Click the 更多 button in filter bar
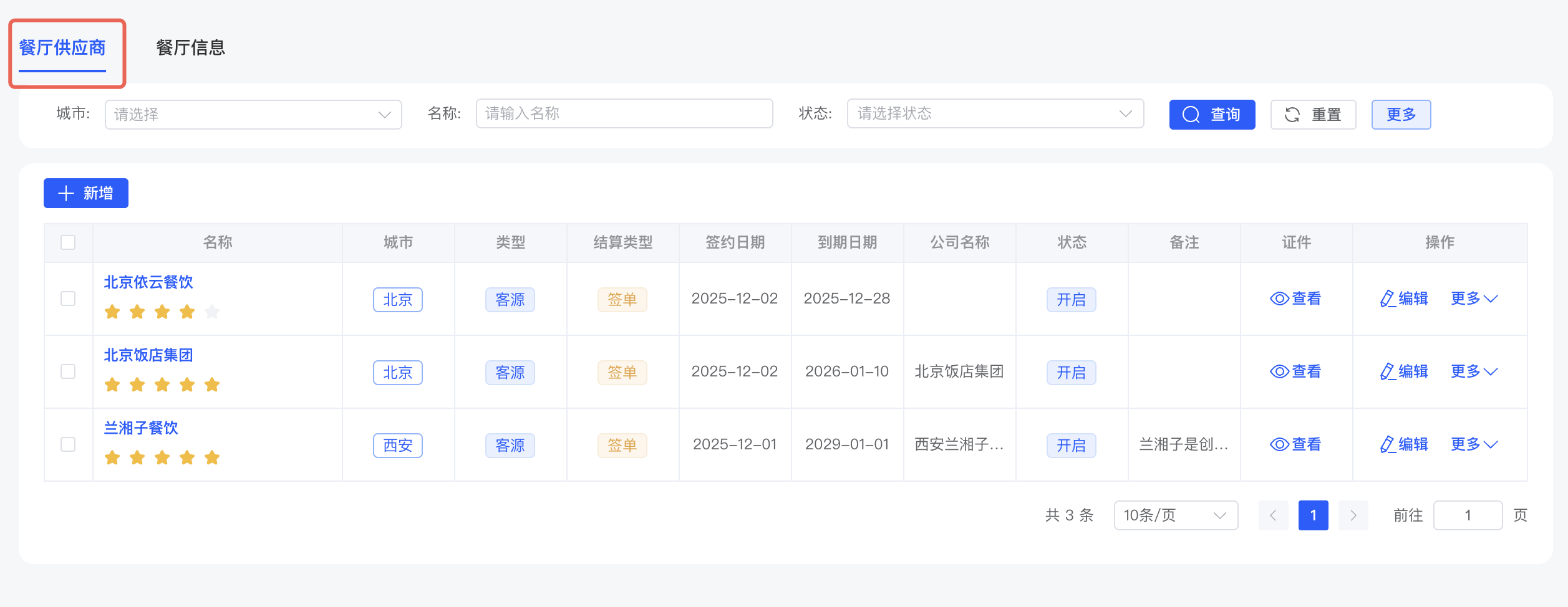The height and width of the screenshot is (607, 1568). click(1400, 115)
